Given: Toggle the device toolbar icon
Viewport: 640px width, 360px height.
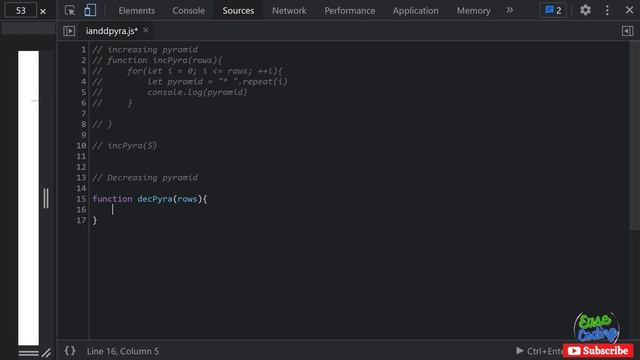Looking at the screenshot, I should tap(90, 10).
